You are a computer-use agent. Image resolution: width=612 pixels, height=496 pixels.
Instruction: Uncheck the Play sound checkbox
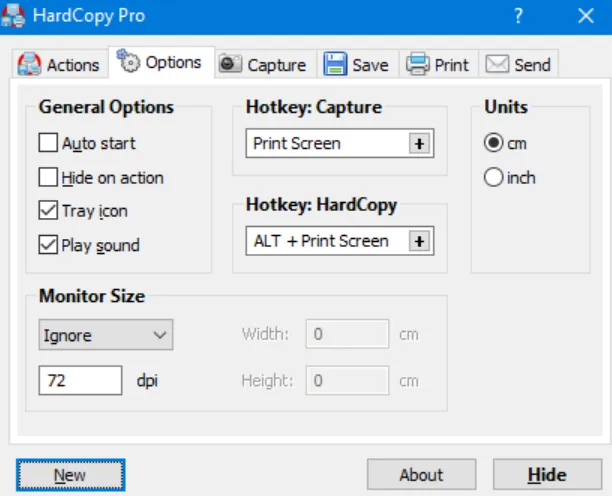pos(48,245)
